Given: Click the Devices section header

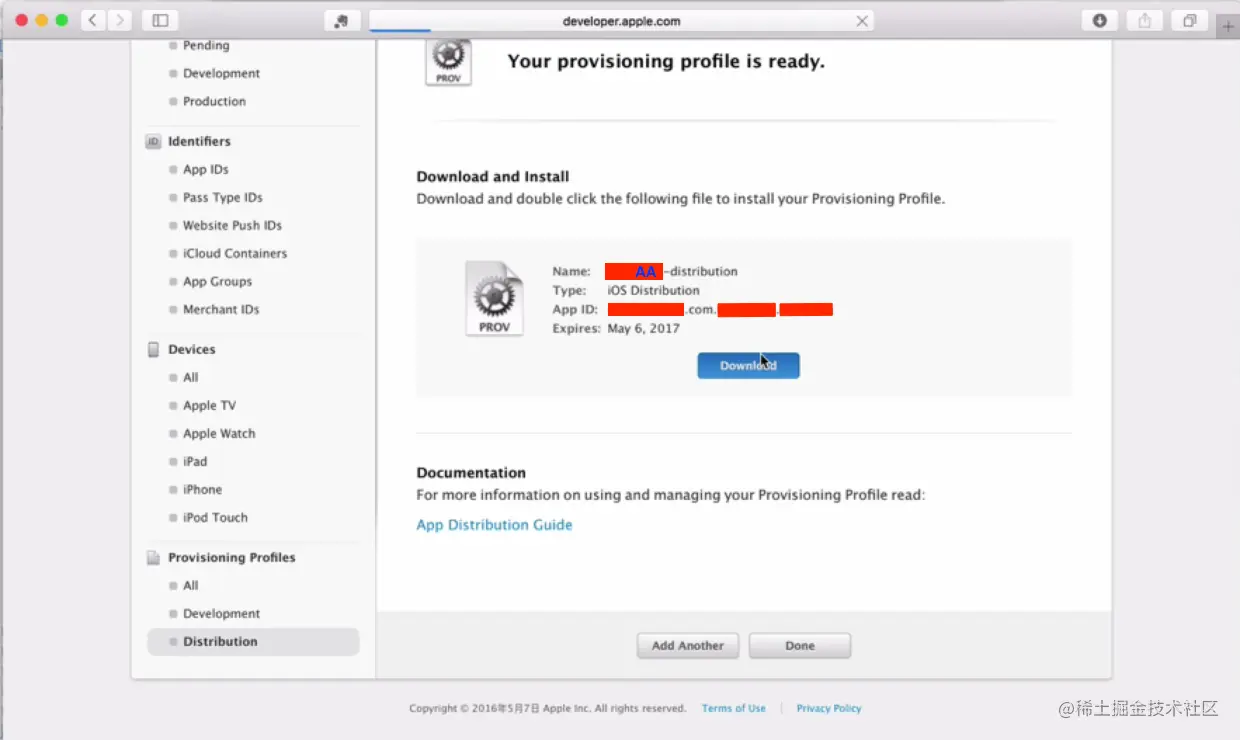Looking at the screenshot, I should (x=192, y=350).
